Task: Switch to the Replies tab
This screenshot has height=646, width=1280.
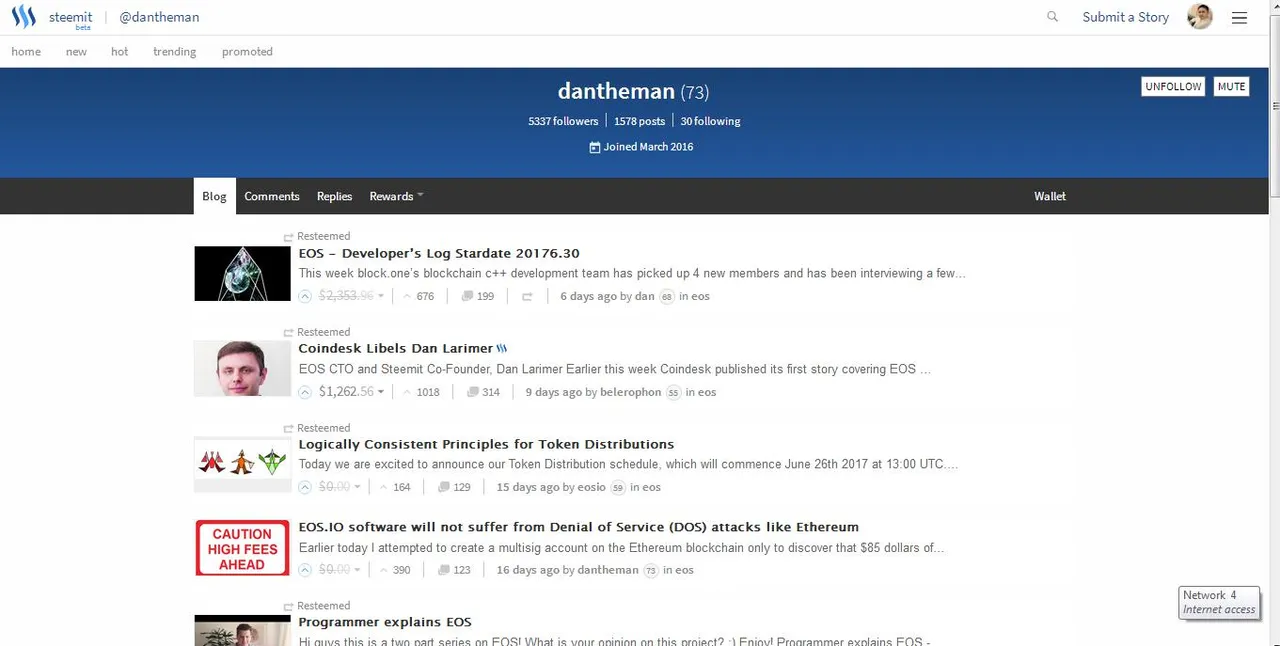Action: tap(334, 196)
